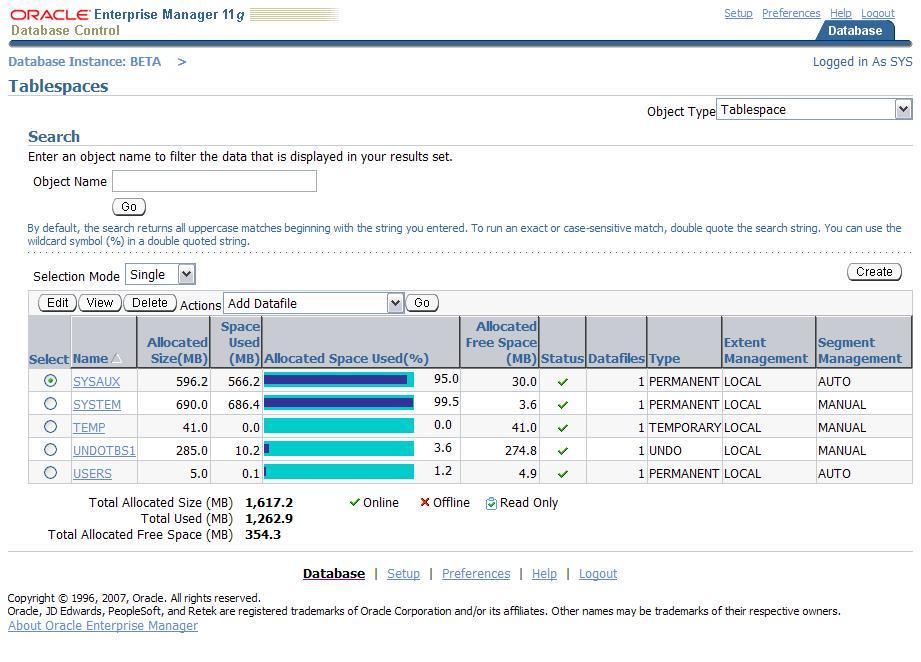Click the green Online legend checkmark
The width and height of the screenshot is (921, 662).
click(x=354, y=503)
